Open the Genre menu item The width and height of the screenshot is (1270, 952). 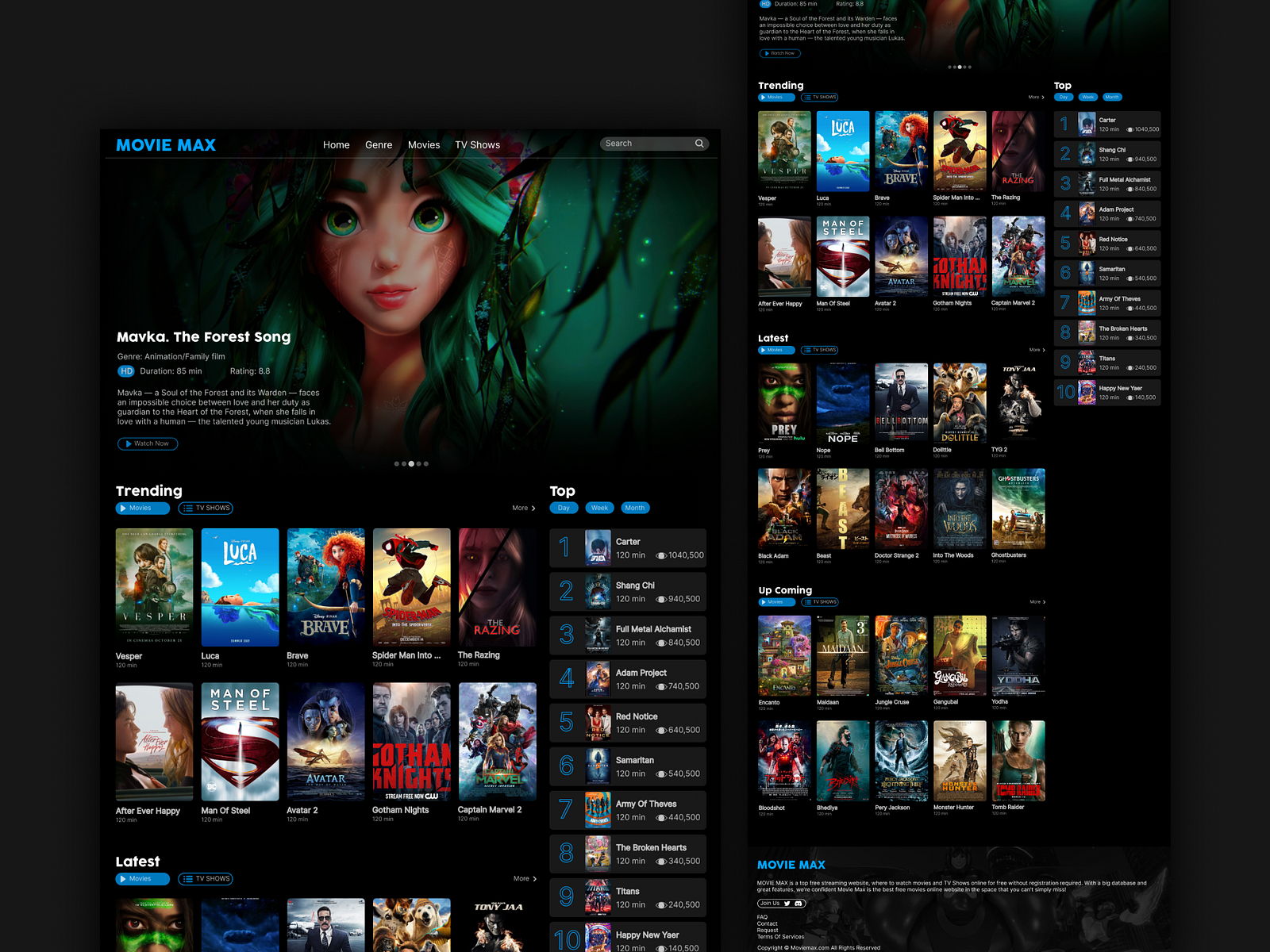coord(379,144)
